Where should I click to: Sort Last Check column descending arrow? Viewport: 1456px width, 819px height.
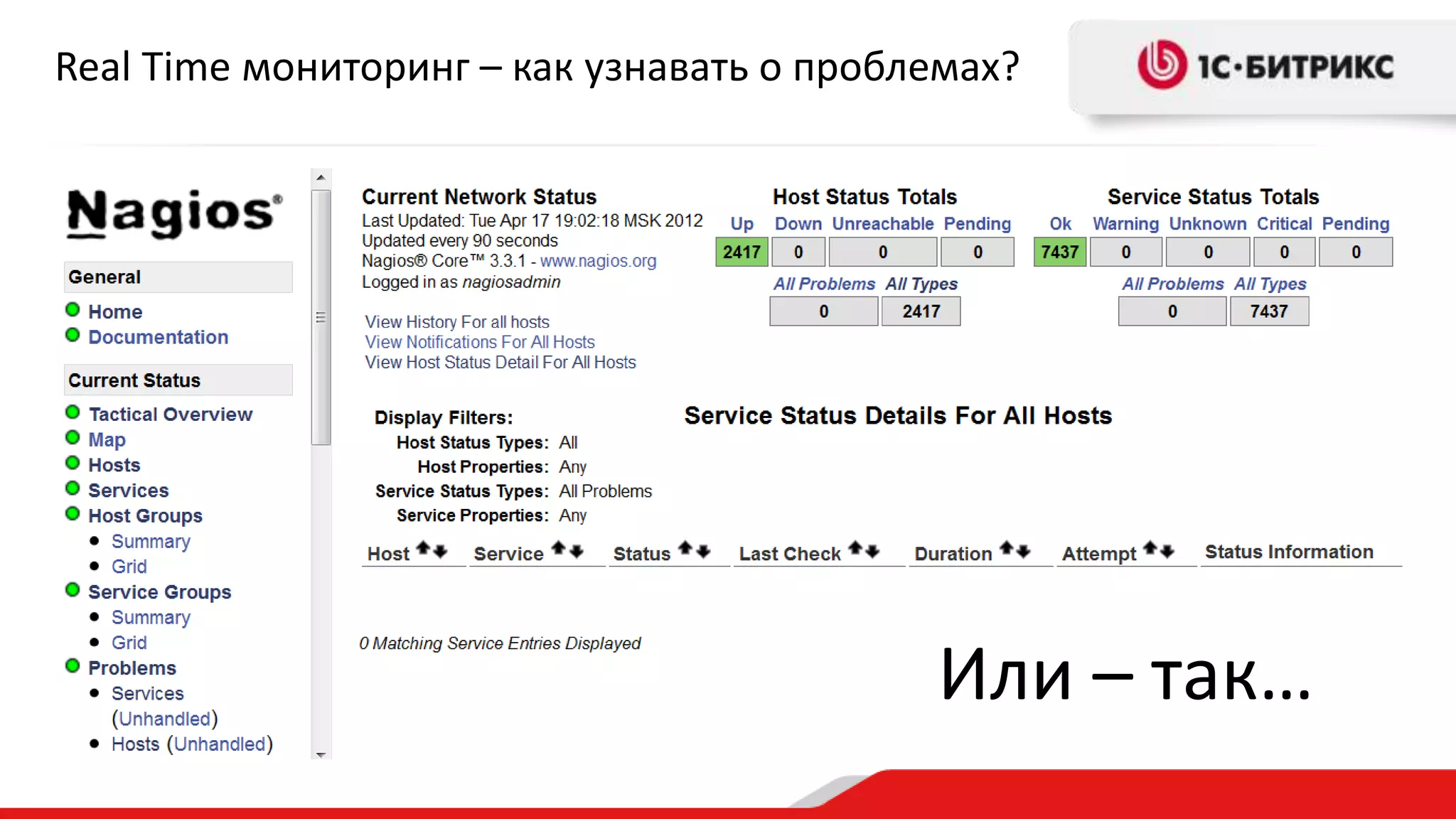[x=873, y=551]
